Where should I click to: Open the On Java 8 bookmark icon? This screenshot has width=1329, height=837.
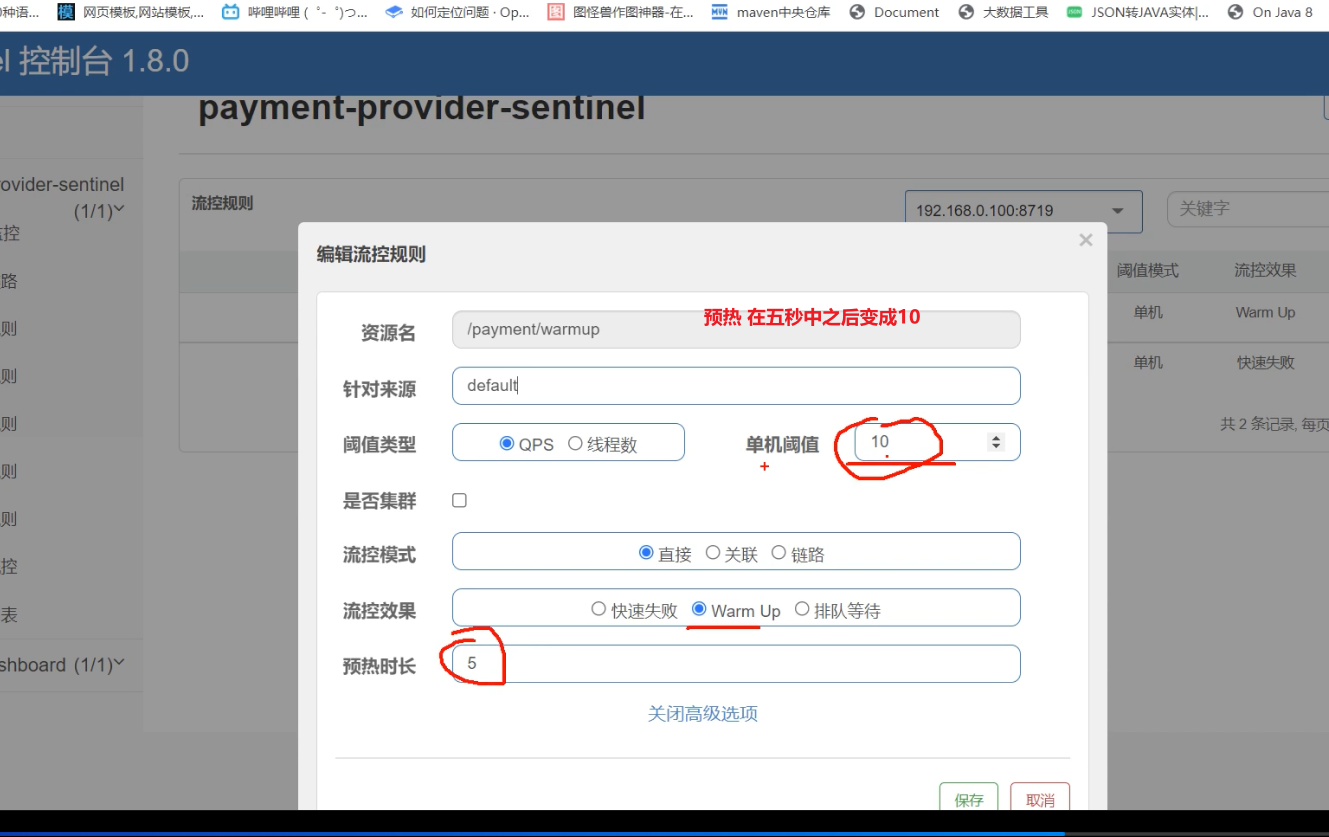click(1235, 12)
